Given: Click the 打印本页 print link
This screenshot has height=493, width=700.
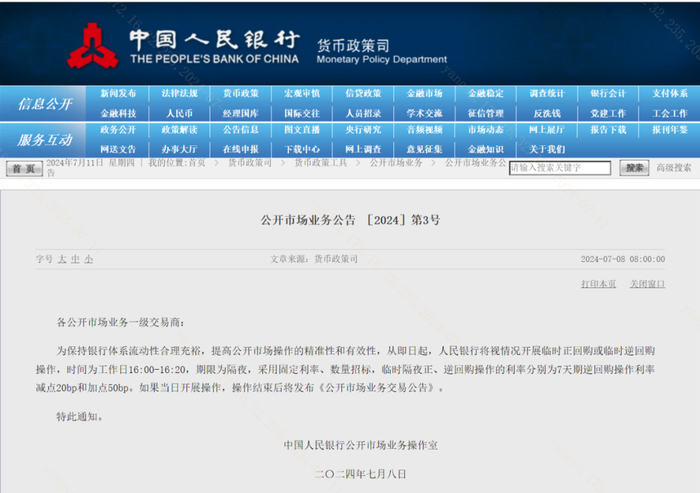Looking at the screenshot, I should [x=599, y=284].
